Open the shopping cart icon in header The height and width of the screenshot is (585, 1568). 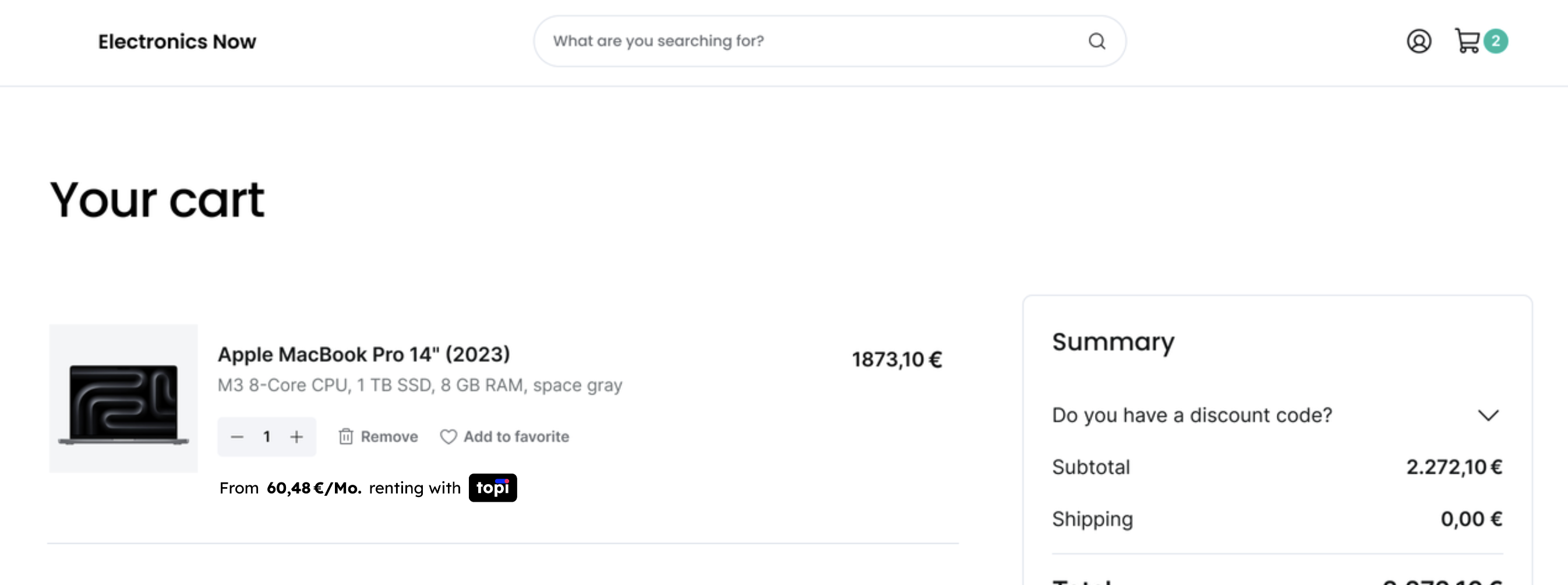click(x=1467, y=41)
